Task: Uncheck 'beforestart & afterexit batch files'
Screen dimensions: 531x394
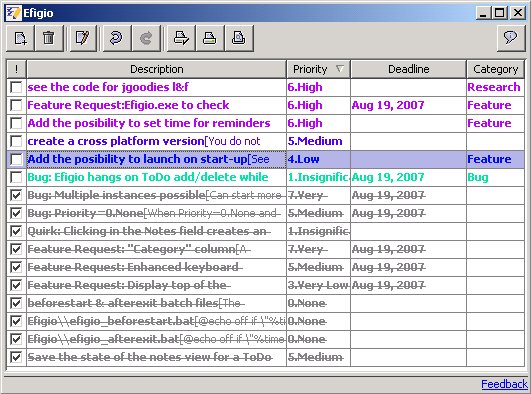Action: pyautogui.click(x=16, y=303)
